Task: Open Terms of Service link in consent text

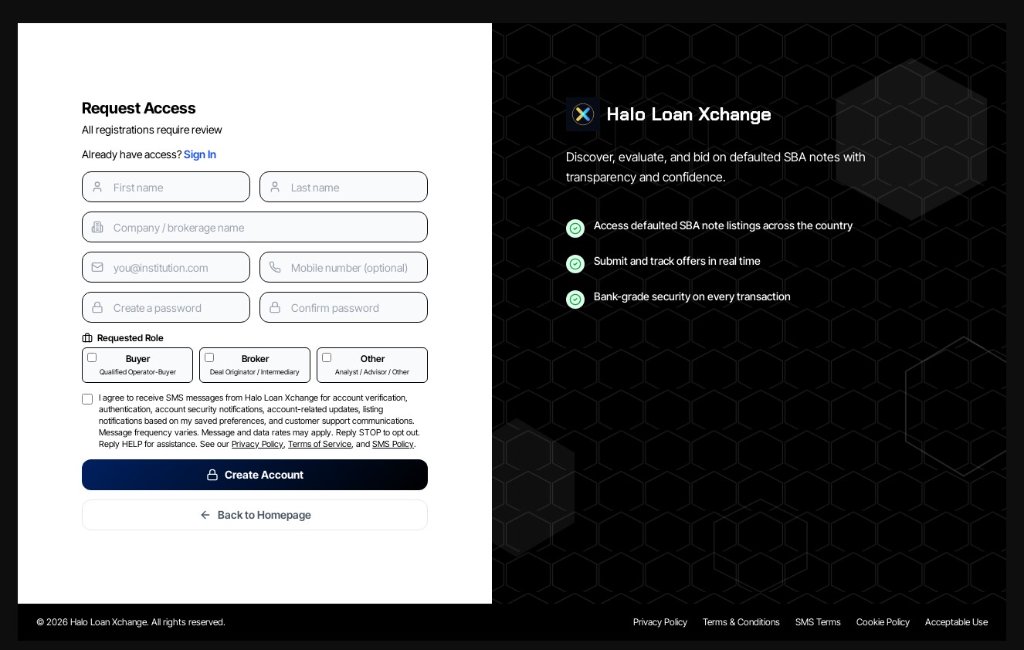Action: point(319,444)
